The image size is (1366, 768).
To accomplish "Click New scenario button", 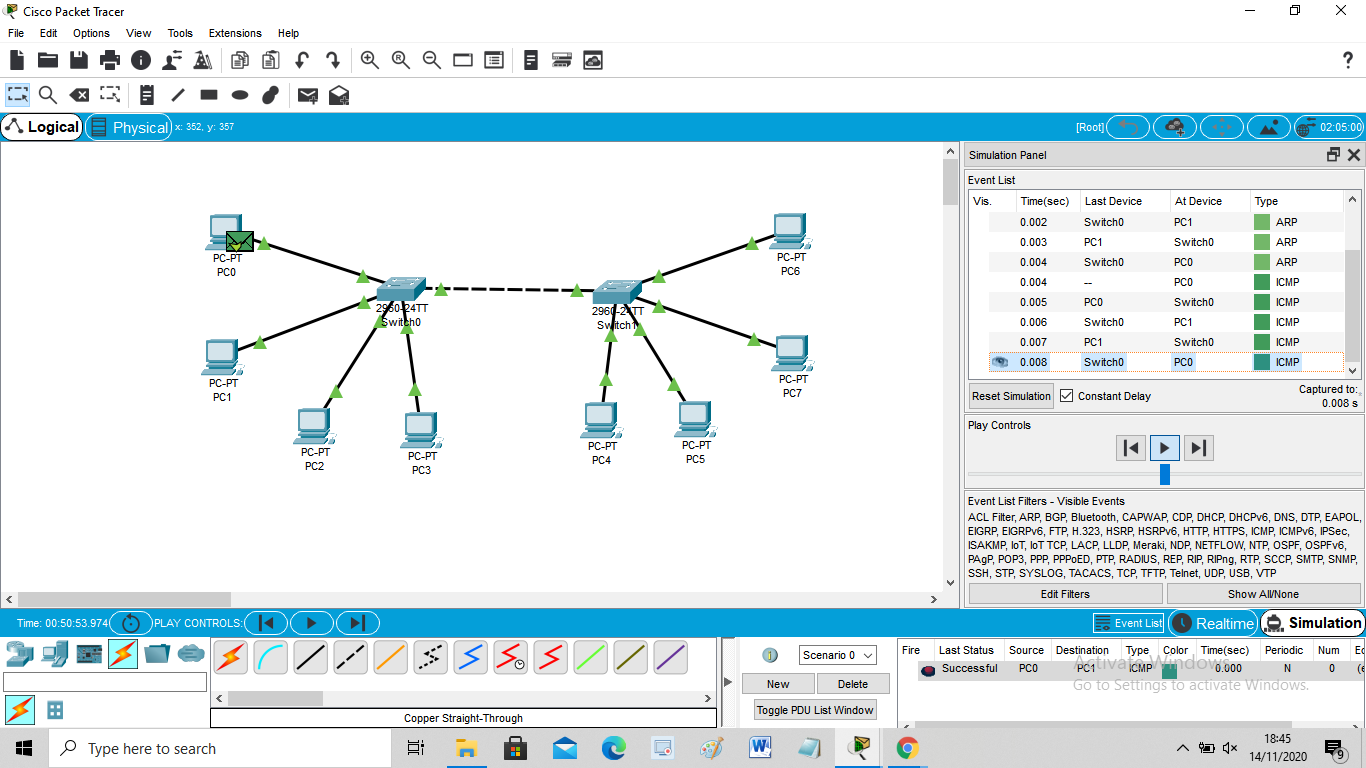I will (x=778, y=684).
